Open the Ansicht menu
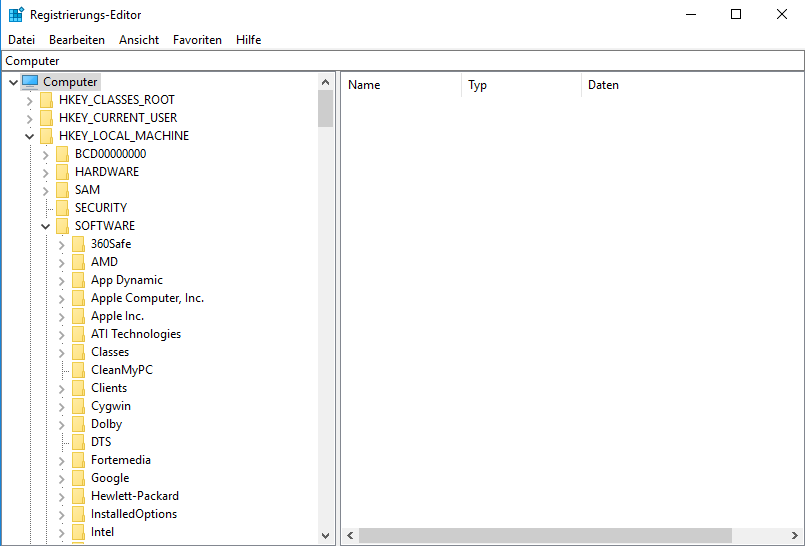 pyautogui.click(x=139, y=40)
